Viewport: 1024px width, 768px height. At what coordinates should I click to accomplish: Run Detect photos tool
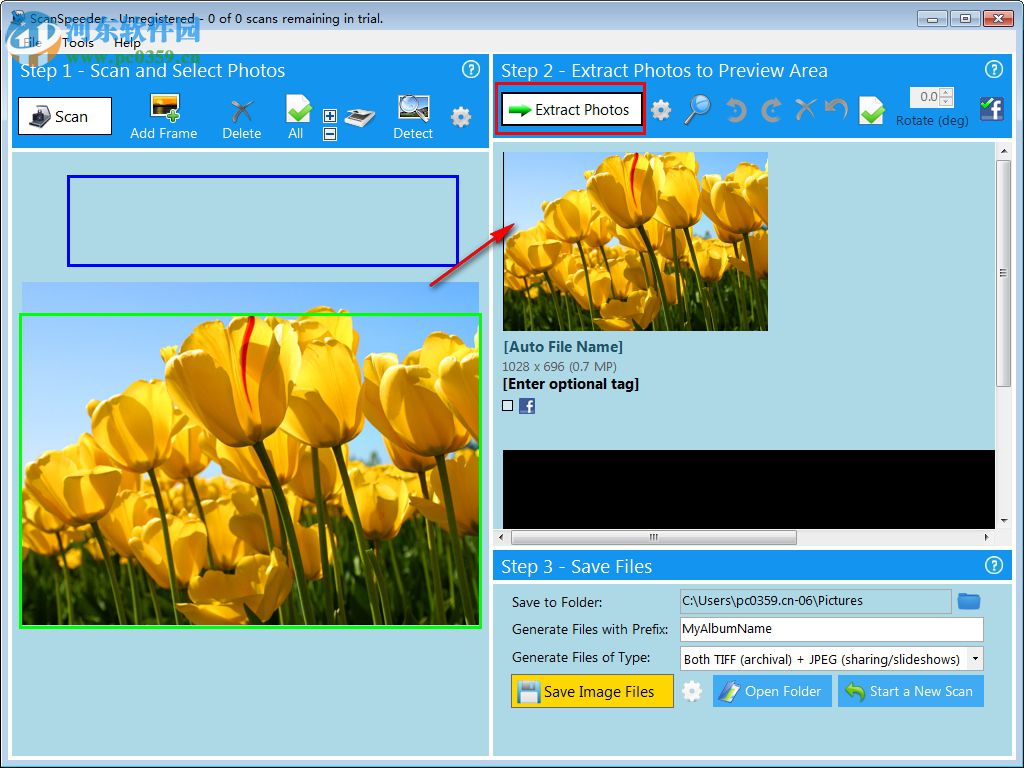[x=413, y=117]
